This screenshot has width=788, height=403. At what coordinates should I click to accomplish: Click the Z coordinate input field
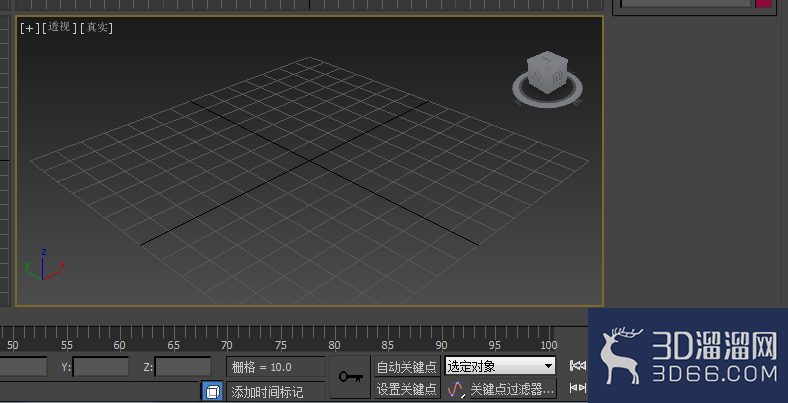183,367
